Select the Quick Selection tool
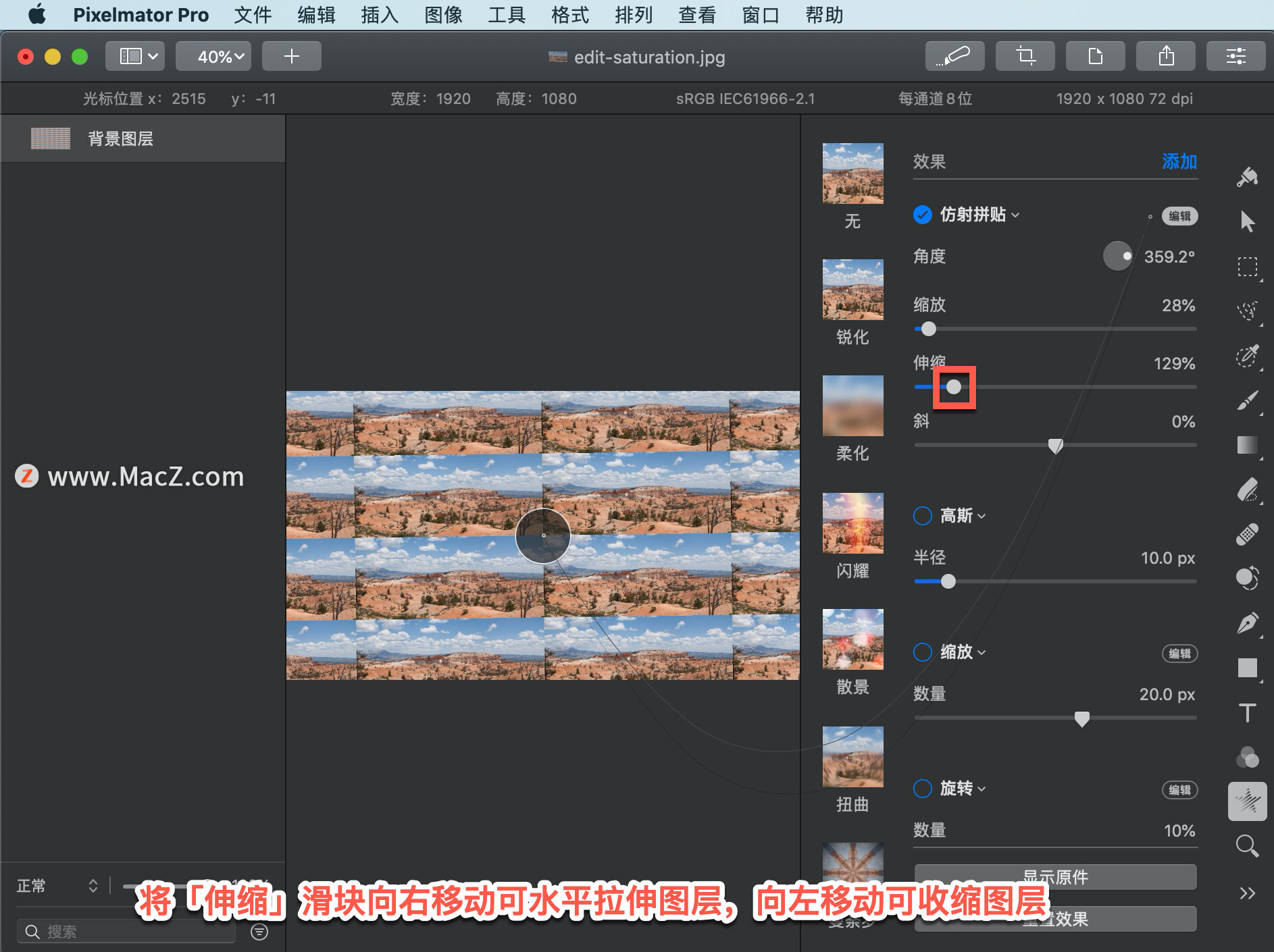Viewport: 1274px width, 952px height. tap(1247, 356)
